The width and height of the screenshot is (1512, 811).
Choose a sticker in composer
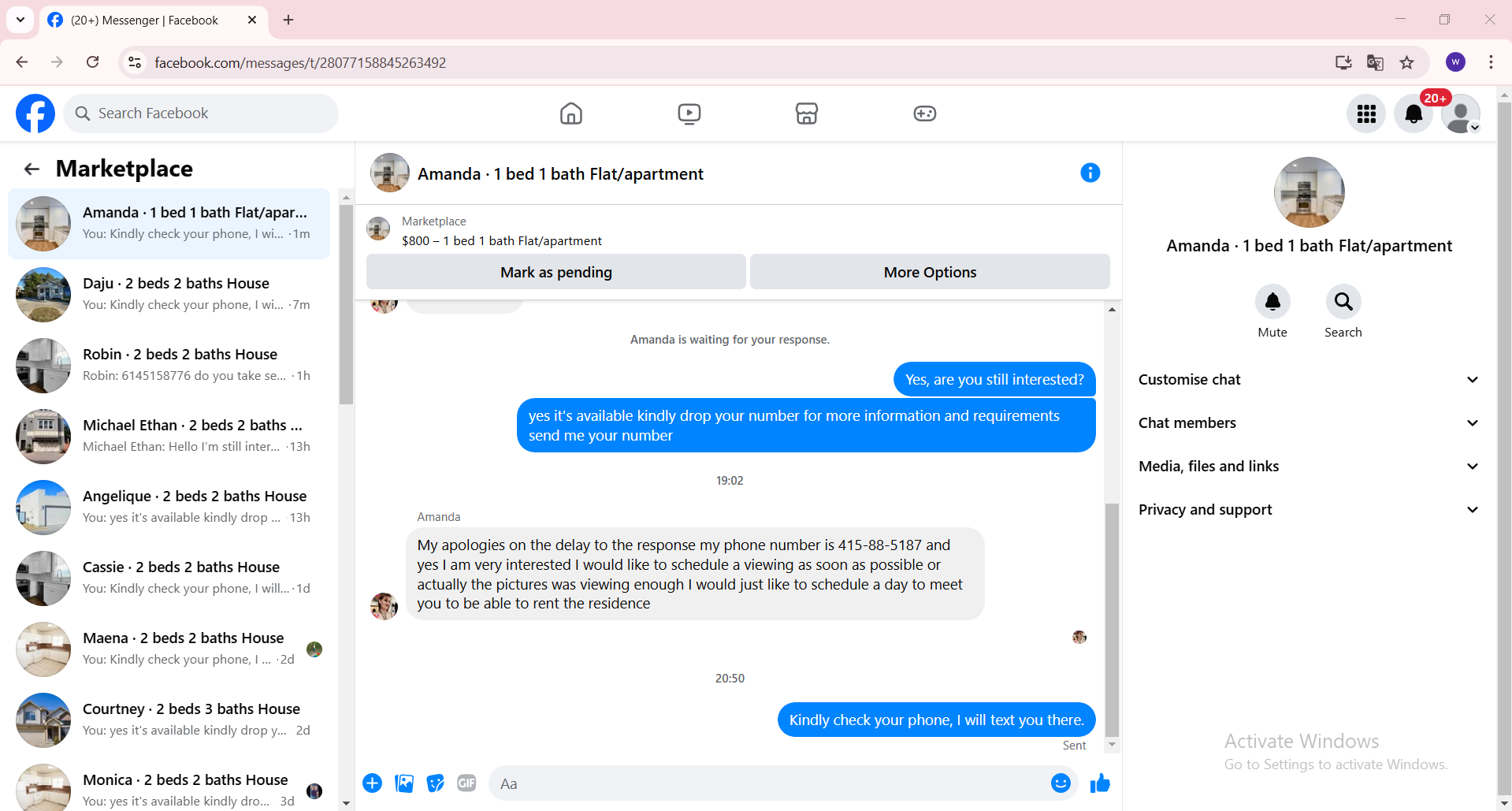coord(436,783)
